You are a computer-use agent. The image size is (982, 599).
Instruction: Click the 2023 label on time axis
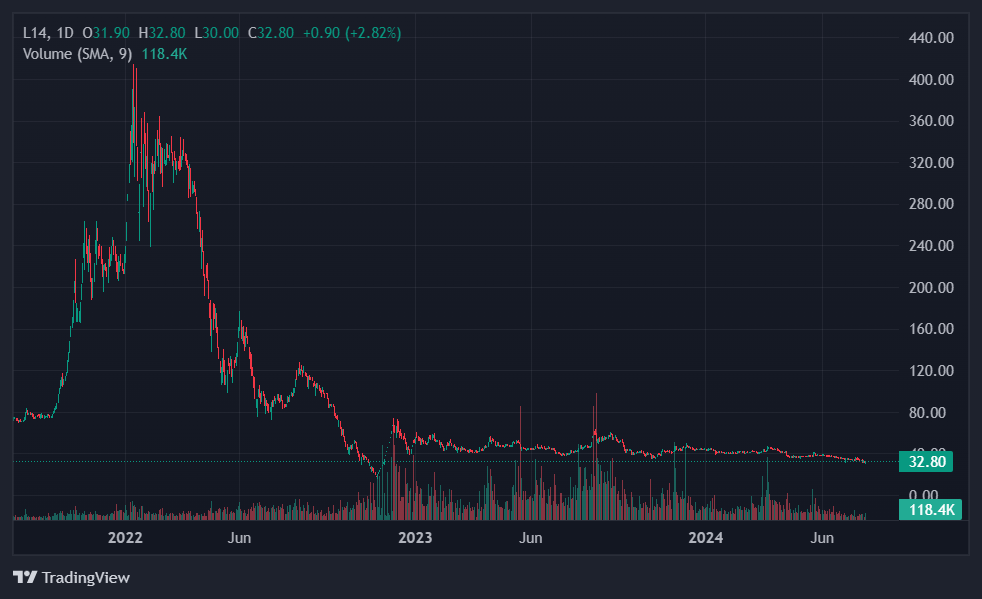tap(415, 538)
